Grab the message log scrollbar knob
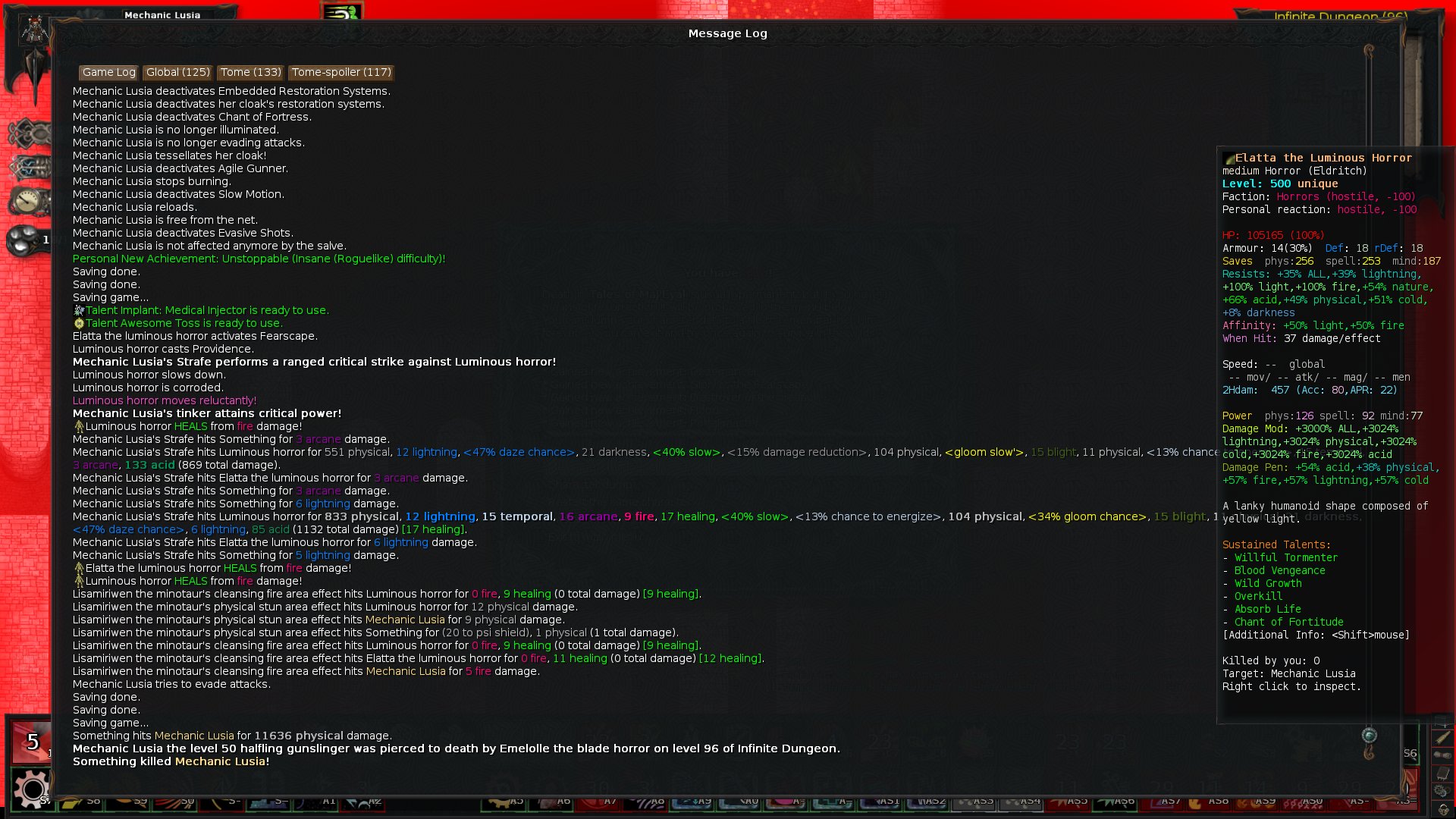Image resolution: width=1456 pixels, height=819 pixels. [1369, 735]
